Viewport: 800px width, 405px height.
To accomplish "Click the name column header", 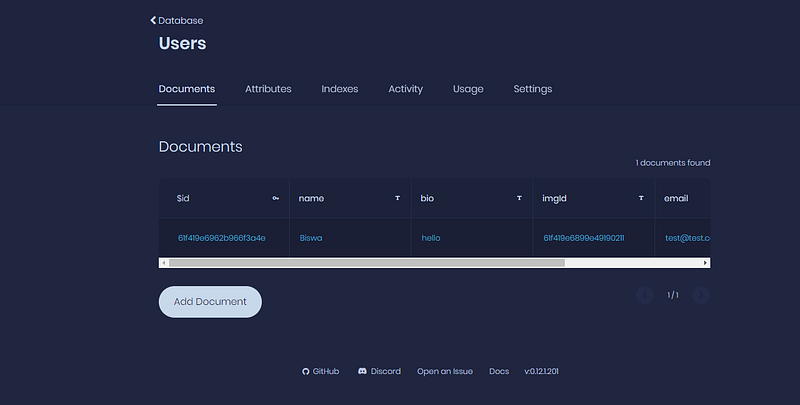I will pyautogui.click(x=350, y=198).
